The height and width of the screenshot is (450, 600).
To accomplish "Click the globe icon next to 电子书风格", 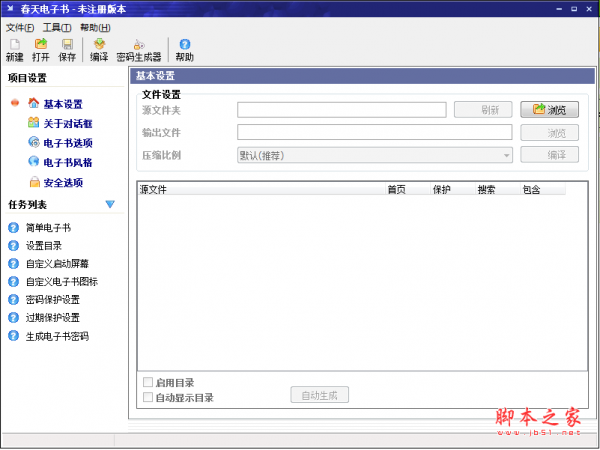I will point(34,161).
